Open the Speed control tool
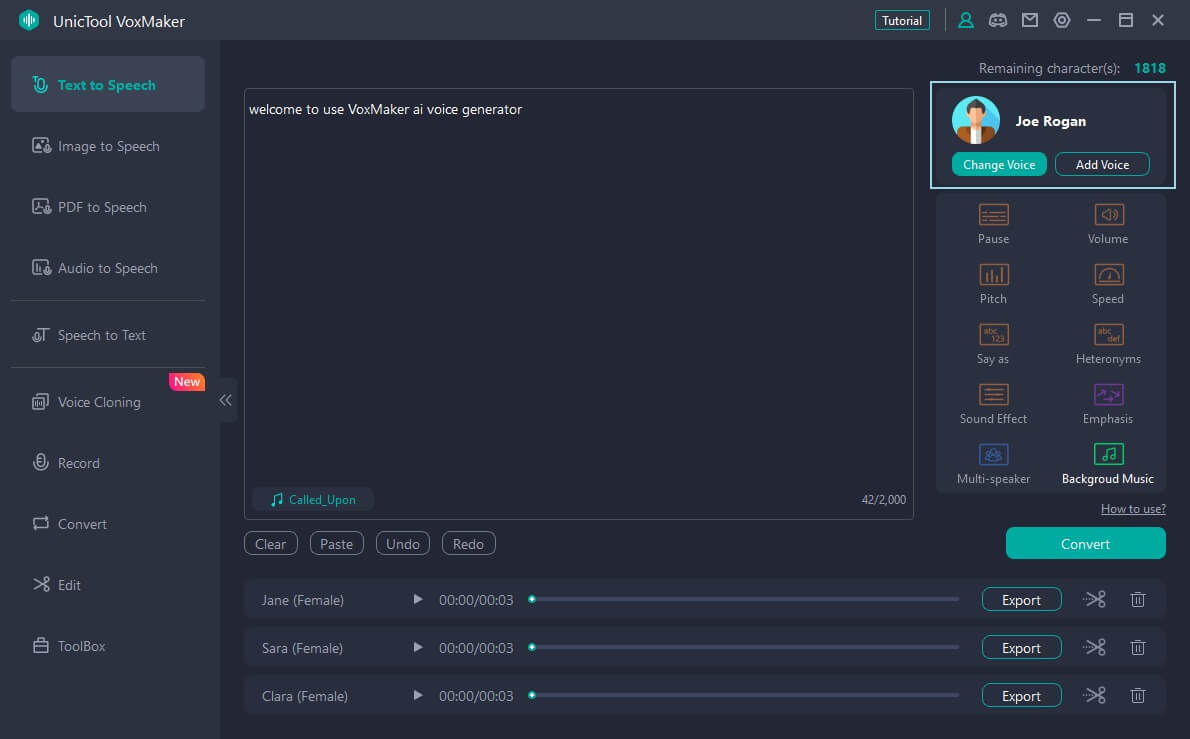The width and height of the screenshot is (1190, 739). click(x=1108, y=275)
